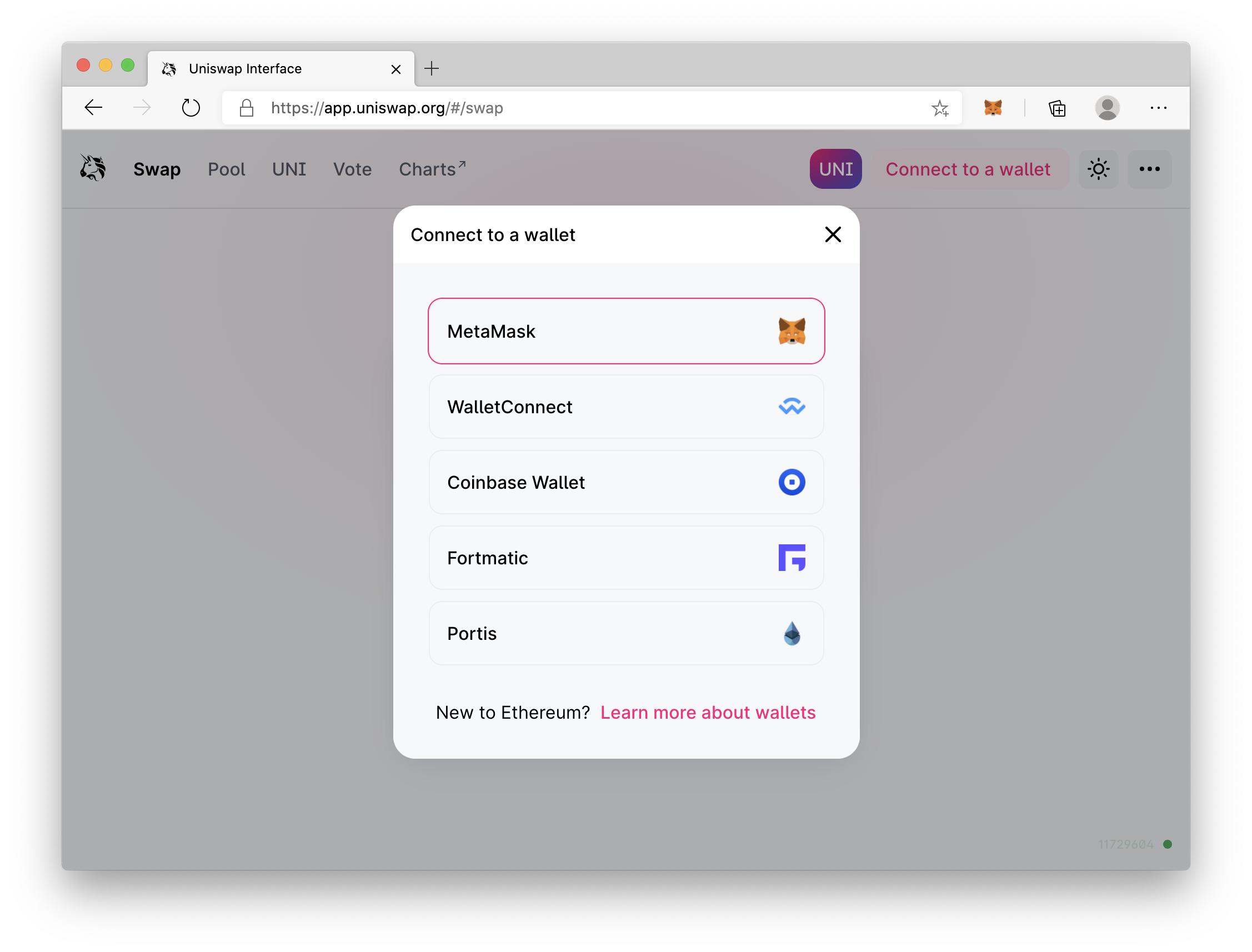
Task: Click the MetaMask extension fox icon in toolbar
Action: click(x=993, y=108)
